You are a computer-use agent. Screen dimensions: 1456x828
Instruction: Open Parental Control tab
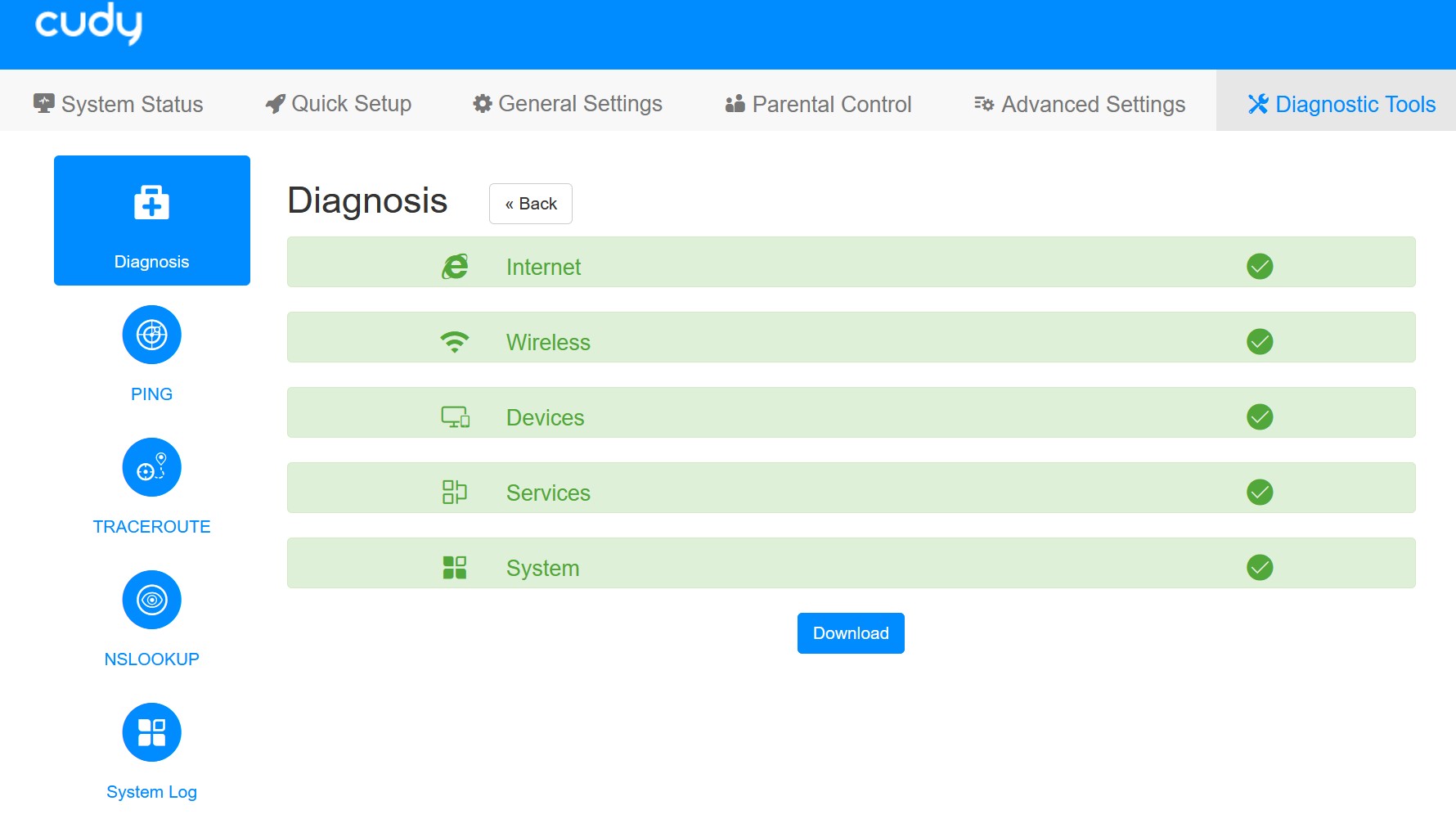click(x=819, y=104)
